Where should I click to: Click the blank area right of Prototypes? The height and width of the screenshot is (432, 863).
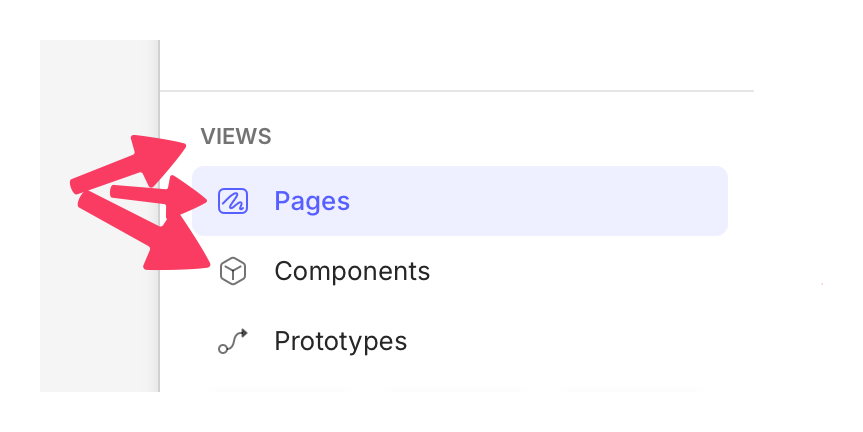600,342
